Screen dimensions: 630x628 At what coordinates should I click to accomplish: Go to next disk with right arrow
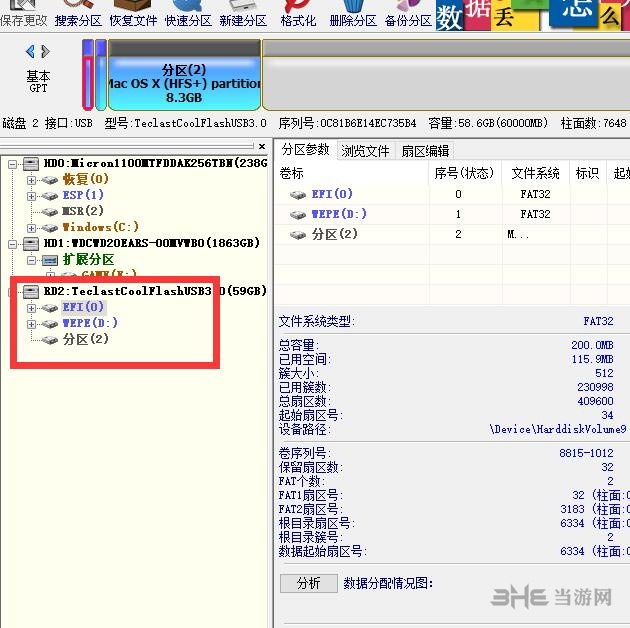(45, 51)
